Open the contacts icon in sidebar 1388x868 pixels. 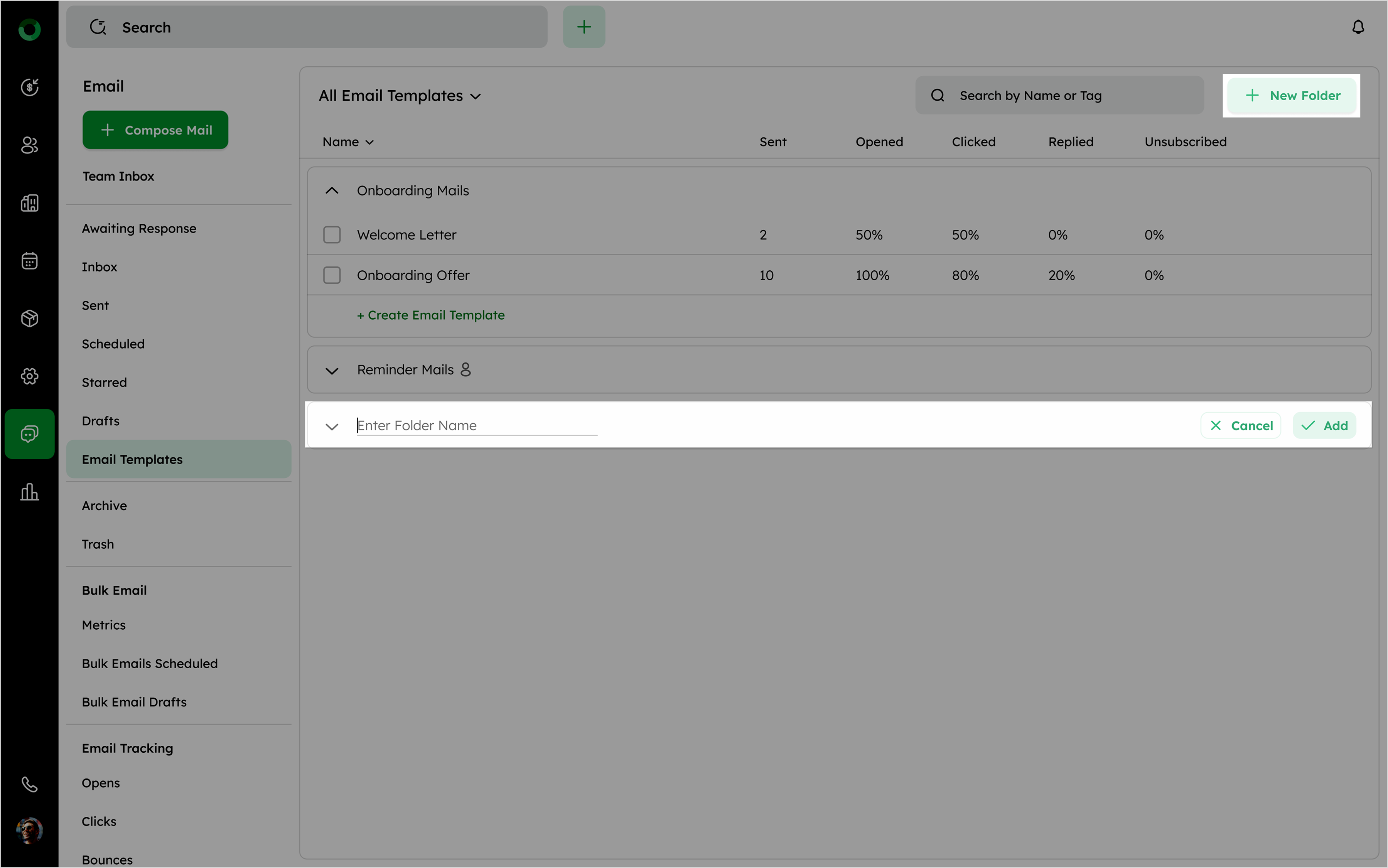point(29,145)
